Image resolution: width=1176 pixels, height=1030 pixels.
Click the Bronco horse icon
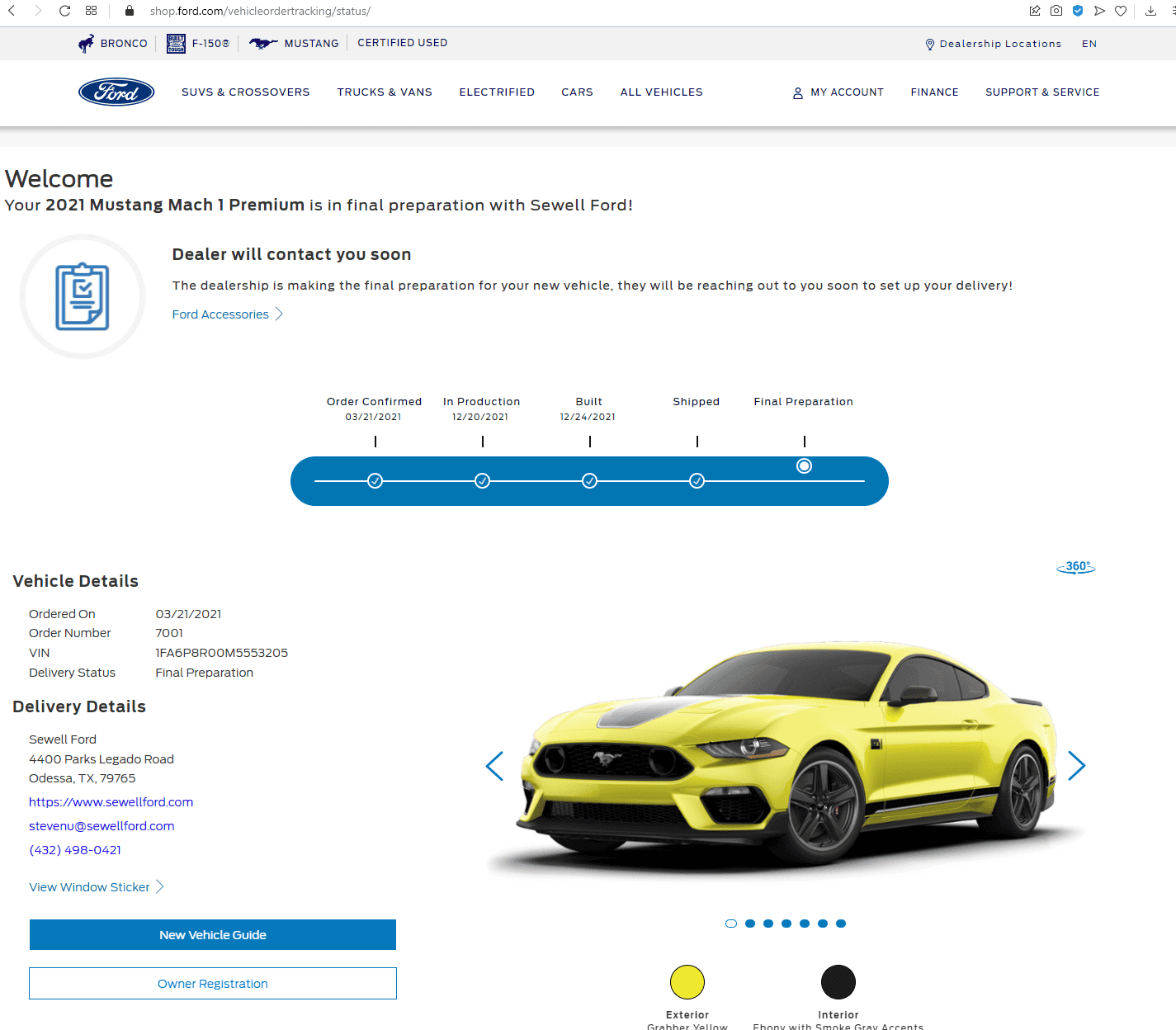click(86, 43)
